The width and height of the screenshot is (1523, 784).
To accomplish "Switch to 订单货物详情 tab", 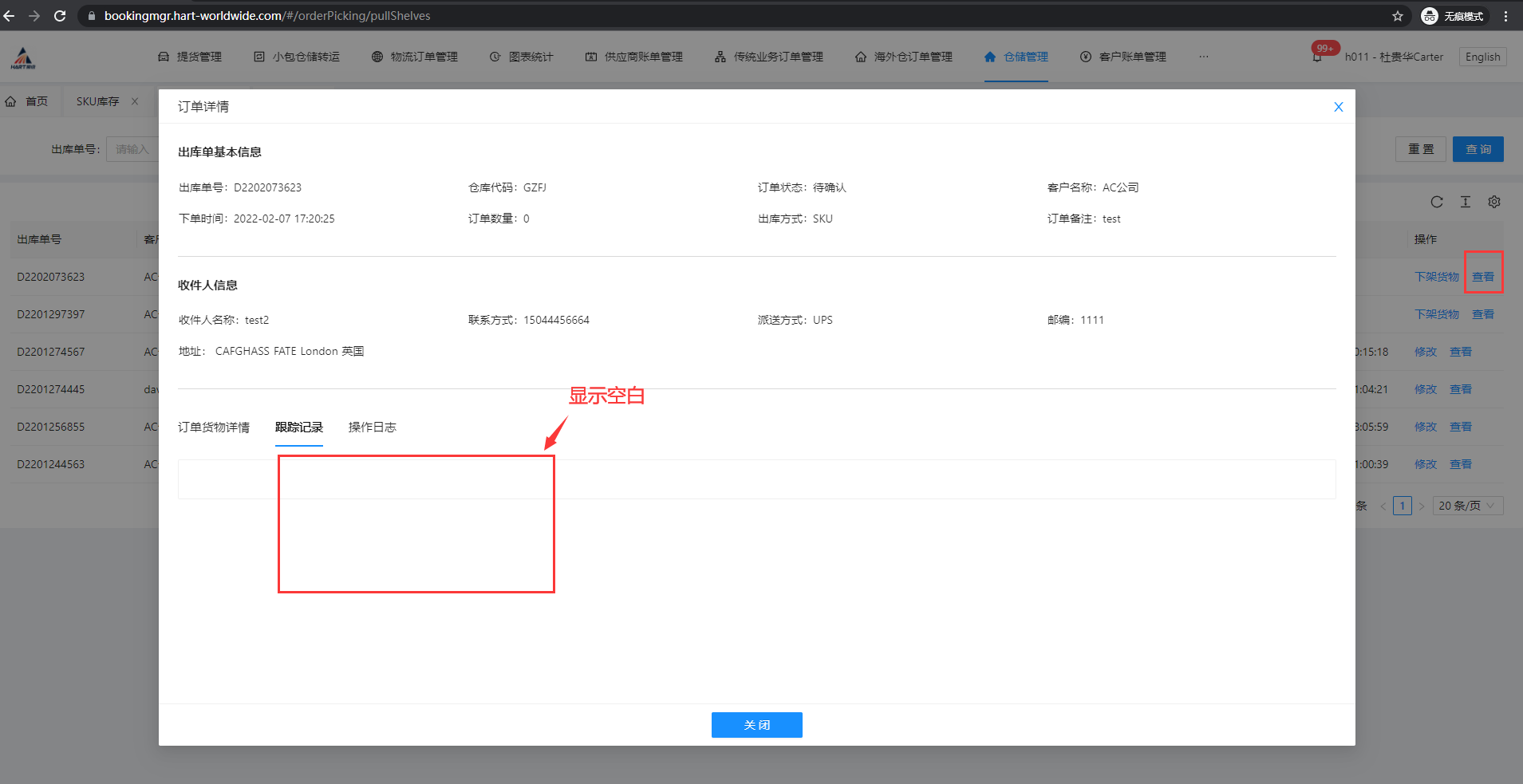I will tap(214, 427).
